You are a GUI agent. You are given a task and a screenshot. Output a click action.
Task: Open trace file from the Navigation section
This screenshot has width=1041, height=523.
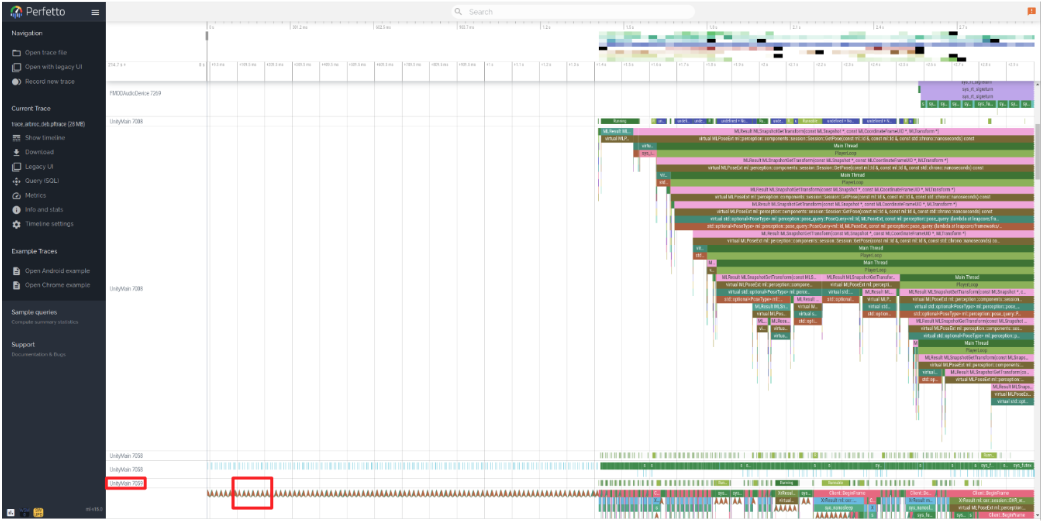(46, 52)
